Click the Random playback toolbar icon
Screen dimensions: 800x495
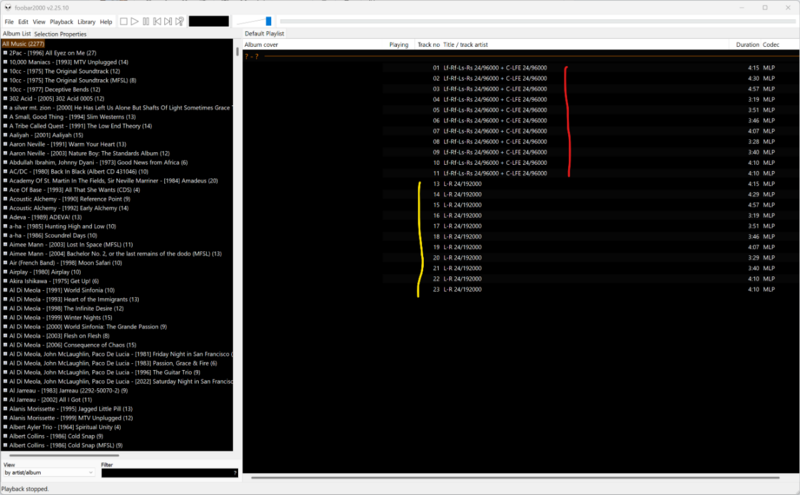(x=180, y=21)
